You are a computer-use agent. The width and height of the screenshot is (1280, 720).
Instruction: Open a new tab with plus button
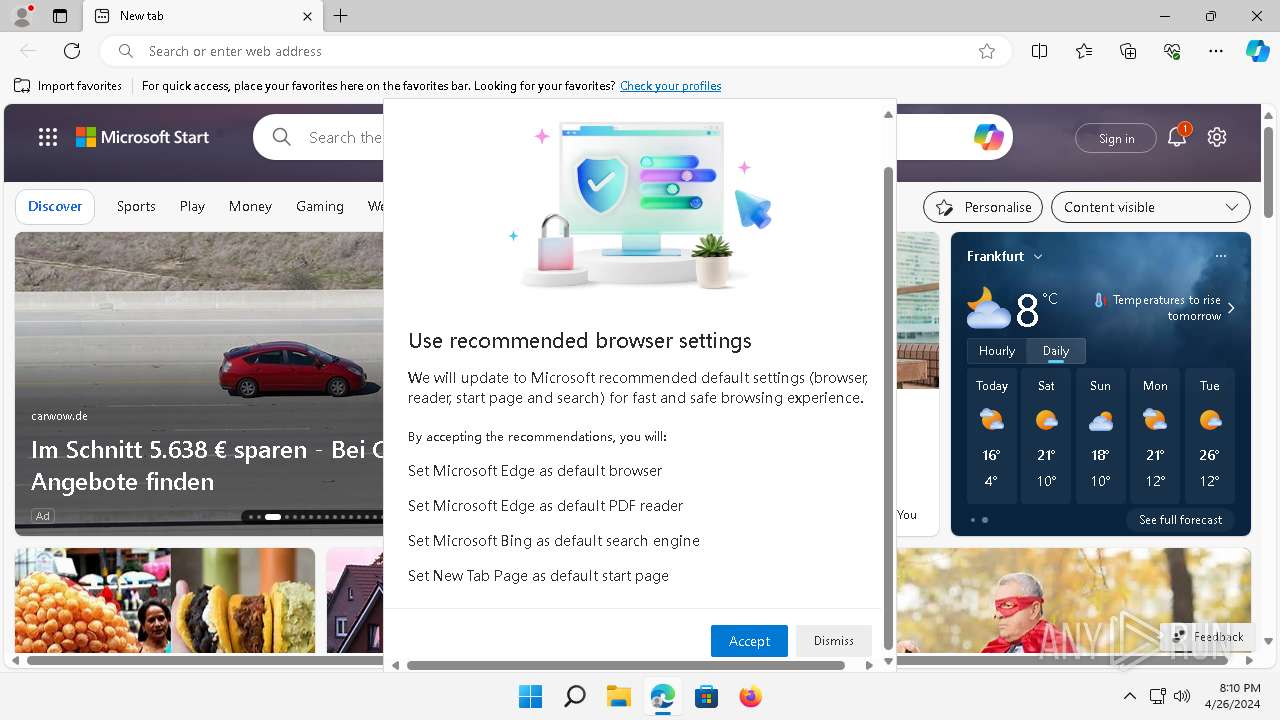pyautogui.click(x=341, y=16)
